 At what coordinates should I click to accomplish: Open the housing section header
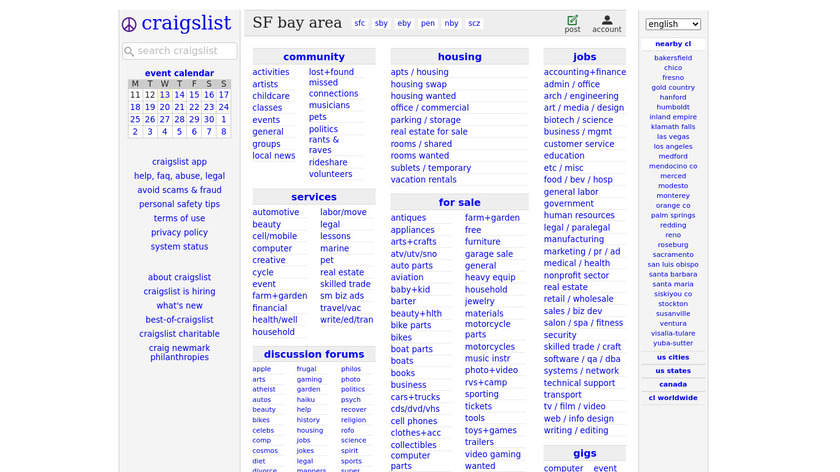click(x=459, y=57)
